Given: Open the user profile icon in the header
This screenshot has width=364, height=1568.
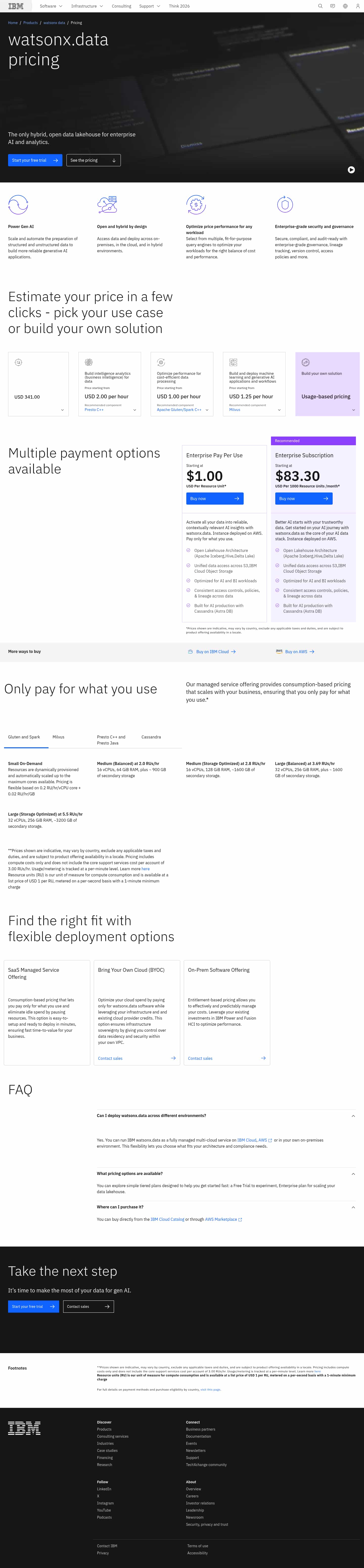Looking at the screenshot, I should [357, 6].
